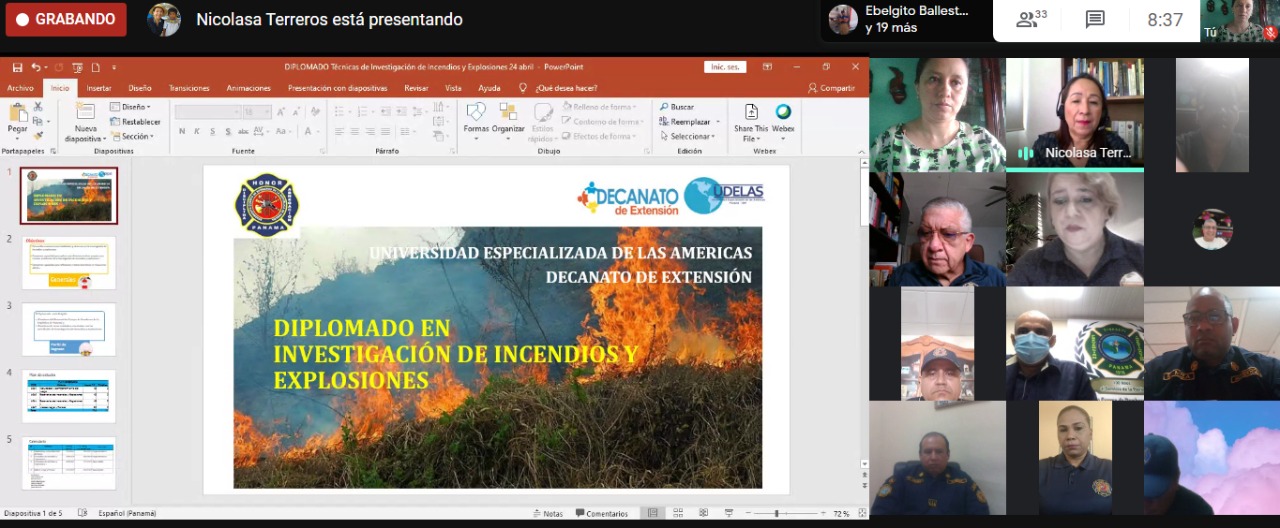Open Relleno de forma dropdown
The width and height of the screenshot is (1280, 528).
pos(598,107)
